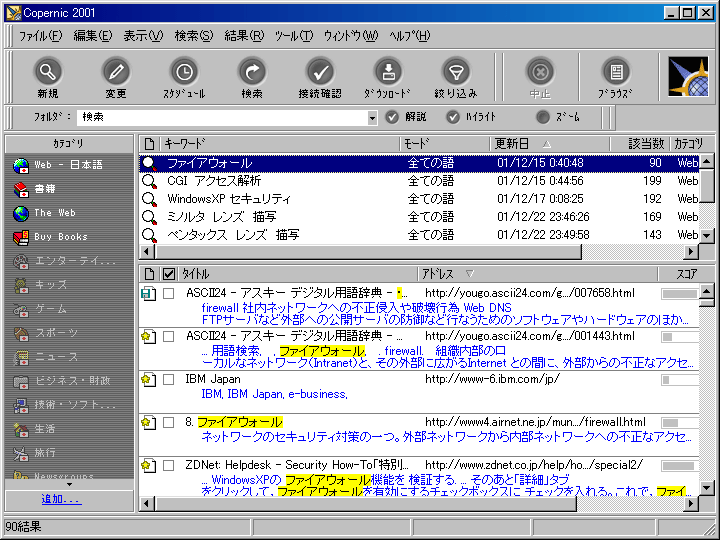The height and width of the screenshot is (540, 720).
Task: Select the CGI アクセス解析 search row
Action: [420, 181]
